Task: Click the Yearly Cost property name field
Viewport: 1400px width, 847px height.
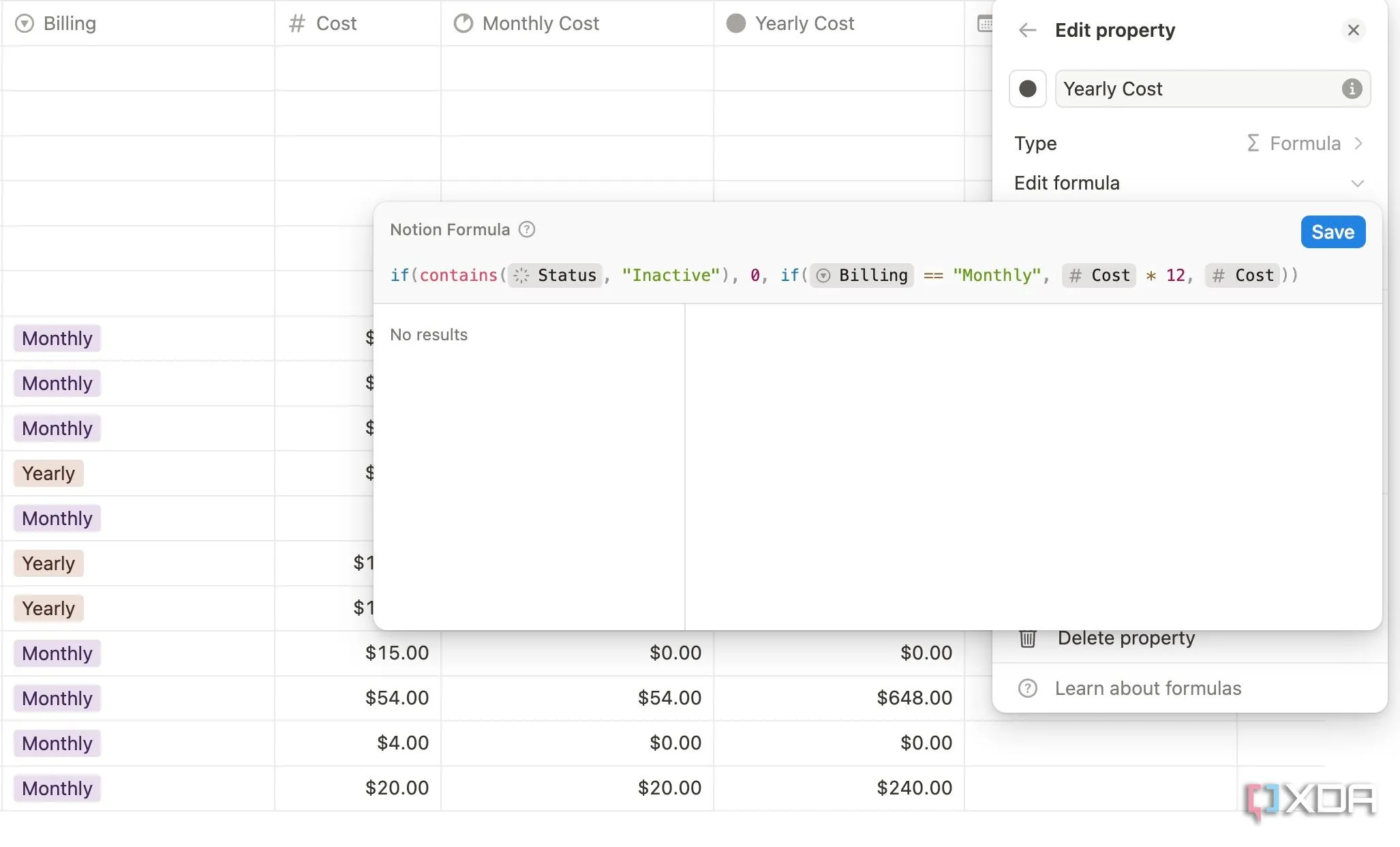Action: pyautogui.click(x=1200, y=89)
